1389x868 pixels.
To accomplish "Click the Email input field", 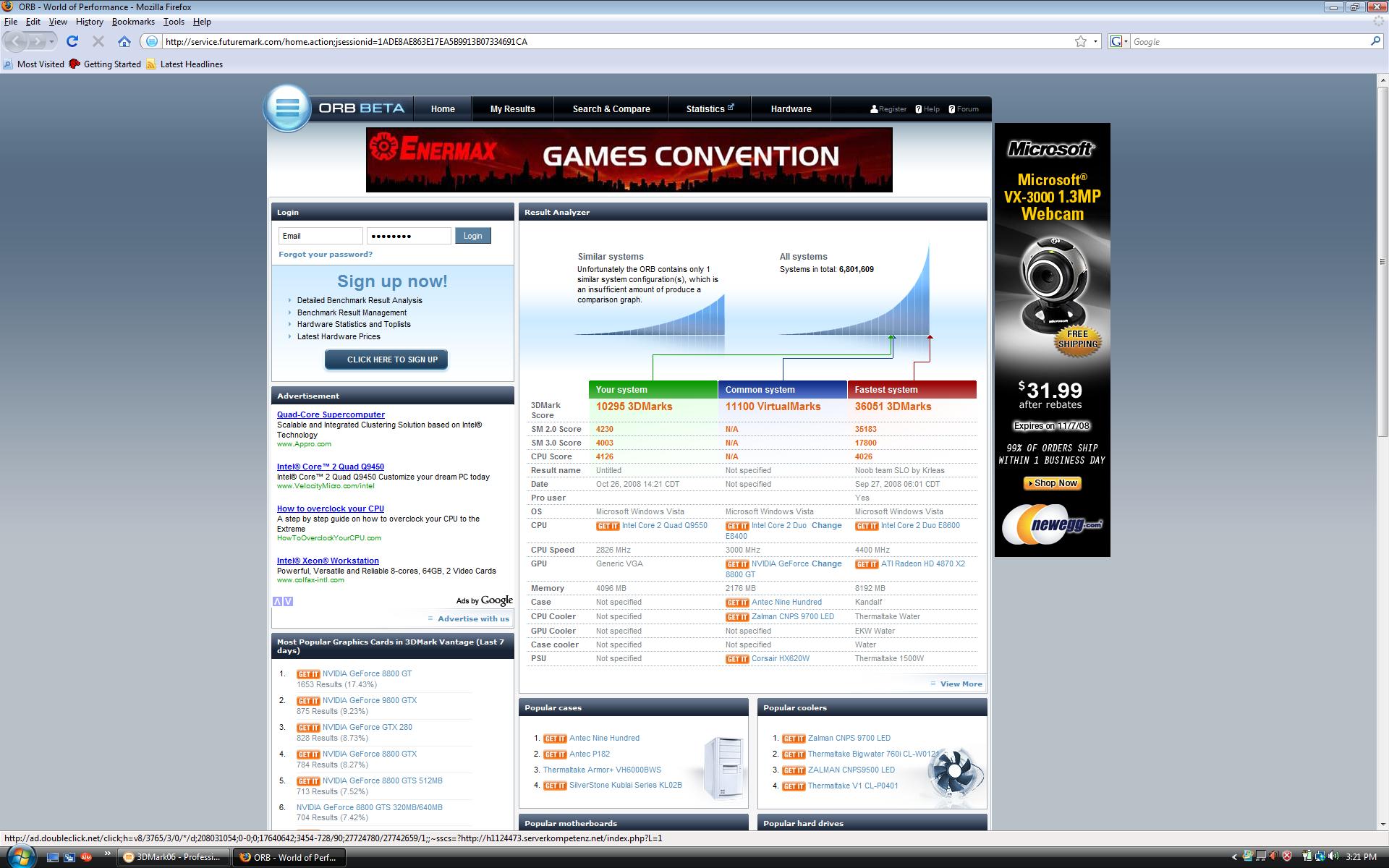I will click(x=320, y=236).
